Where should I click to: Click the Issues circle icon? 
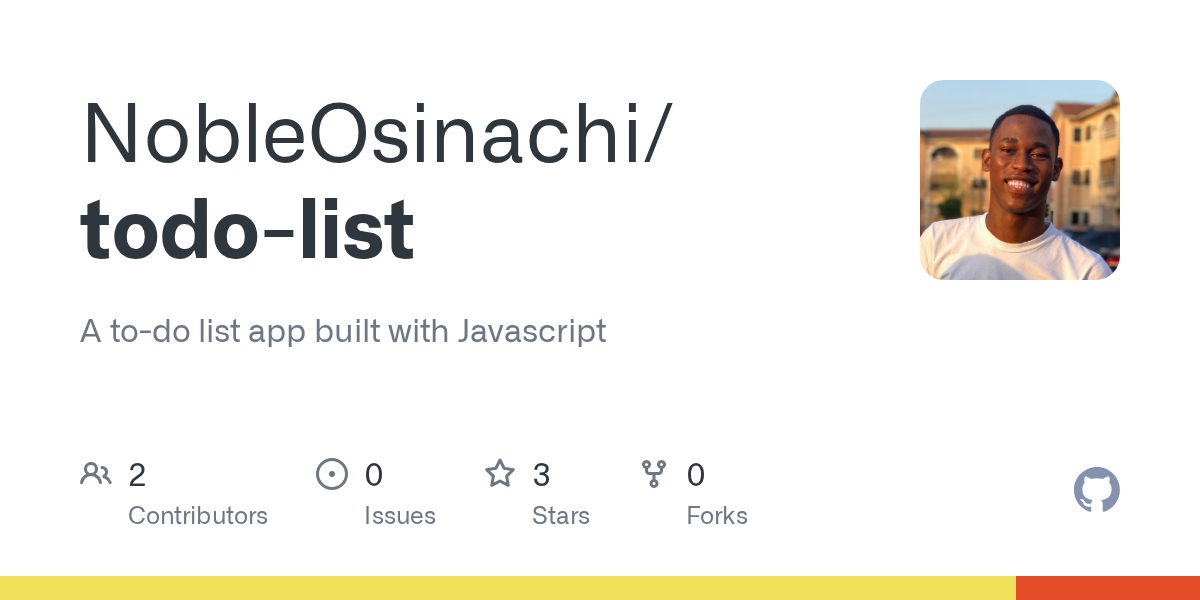332,473
